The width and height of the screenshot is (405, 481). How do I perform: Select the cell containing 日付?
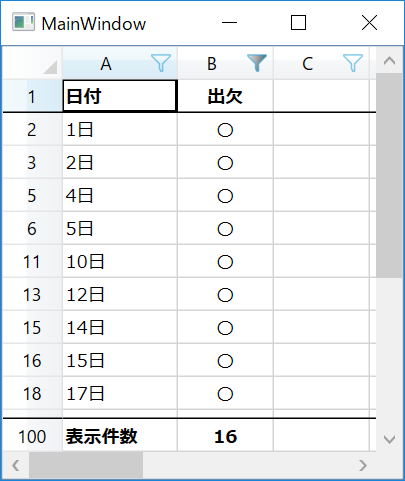click(x=120, y=96)
